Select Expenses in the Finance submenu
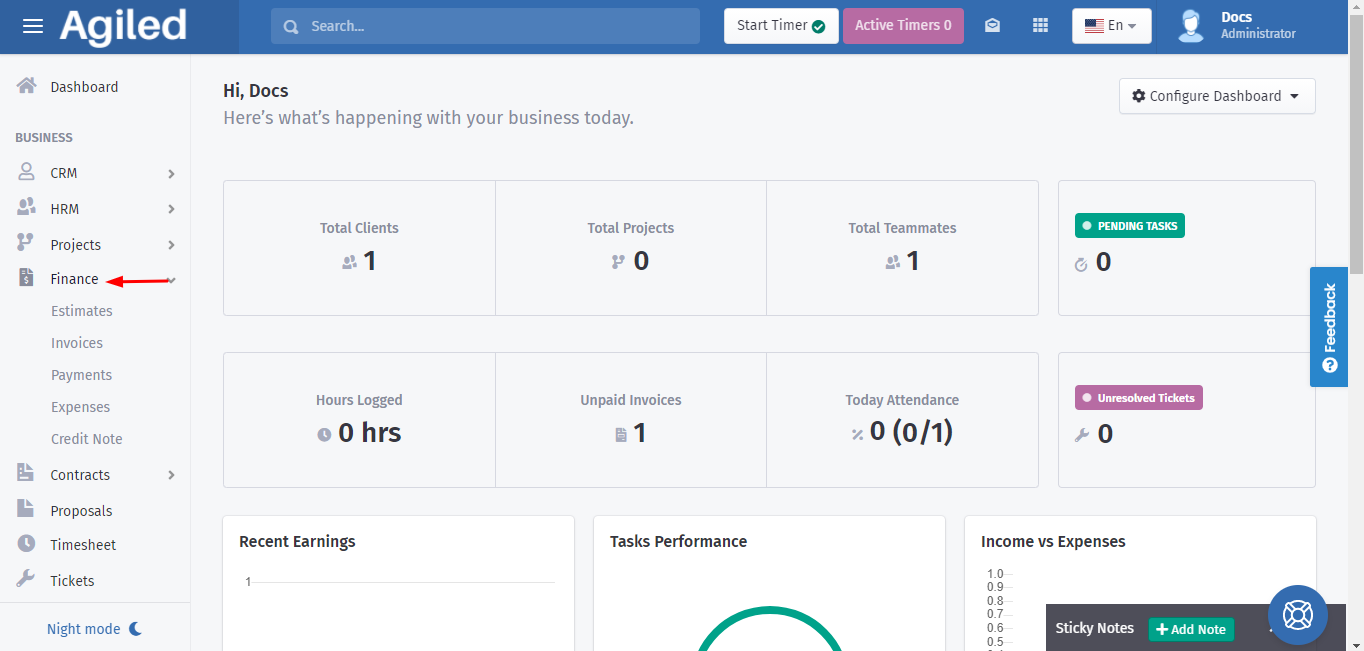 click(80, 407)
